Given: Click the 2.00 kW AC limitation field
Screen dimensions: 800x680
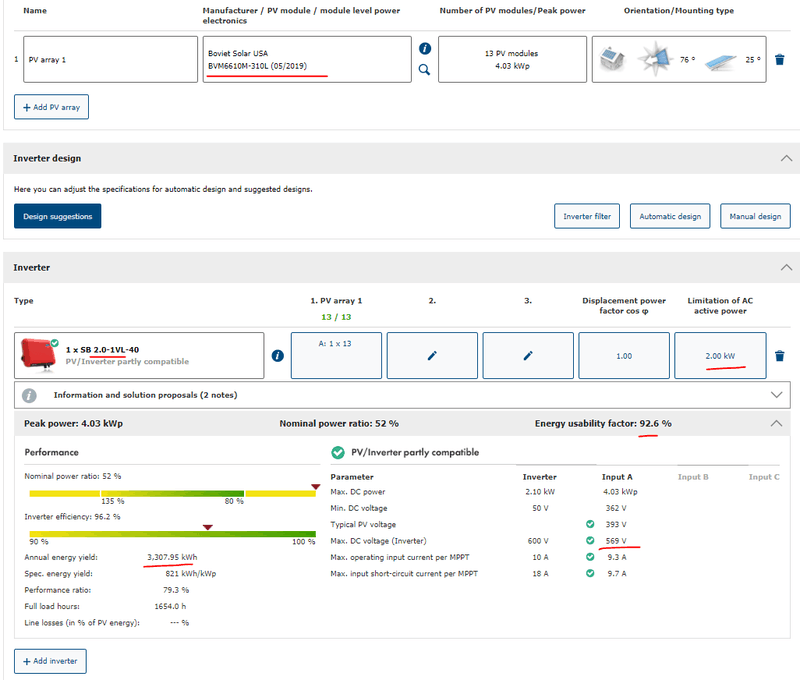Looking at the screenshot, I should coord(720,356).
